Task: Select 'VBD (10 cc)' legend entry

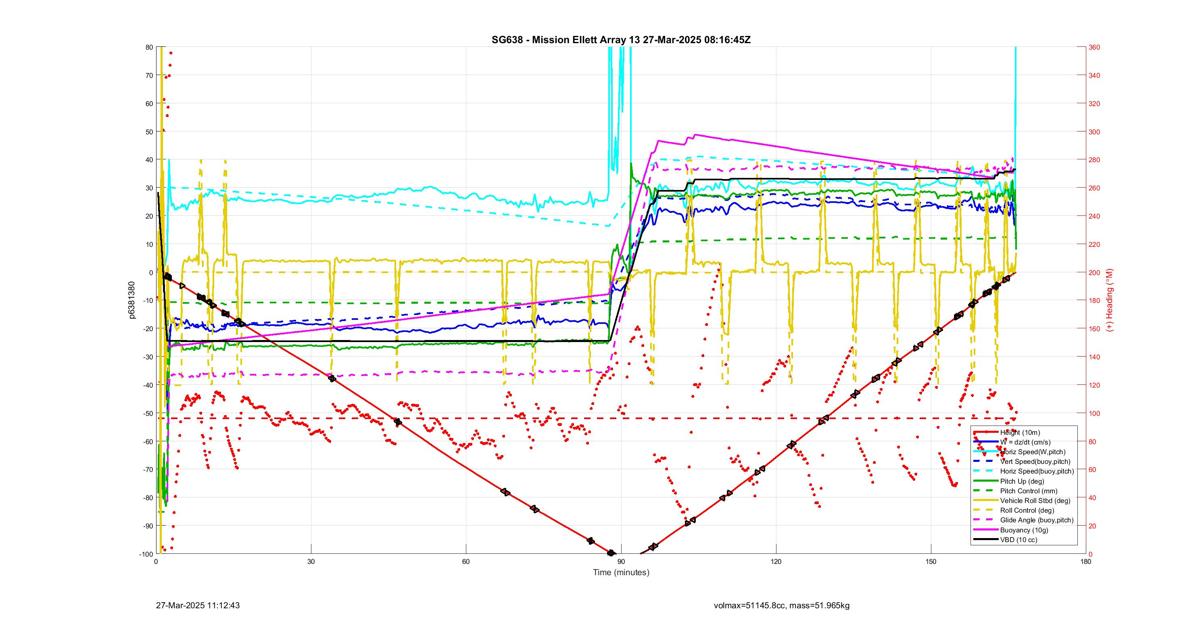Action: (x=1019, y=540)
